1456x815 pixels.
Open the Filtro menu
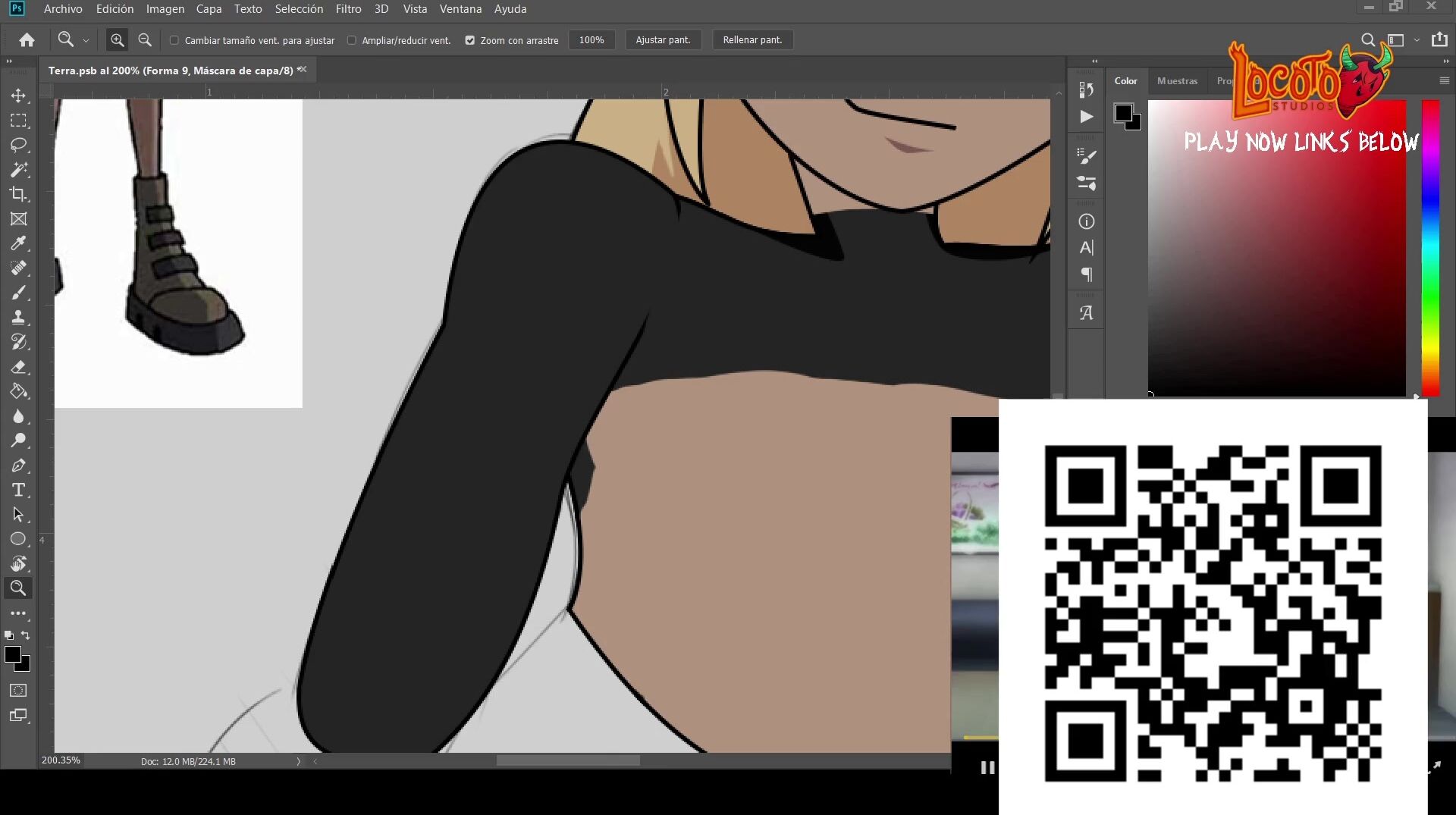pos(348,9)
